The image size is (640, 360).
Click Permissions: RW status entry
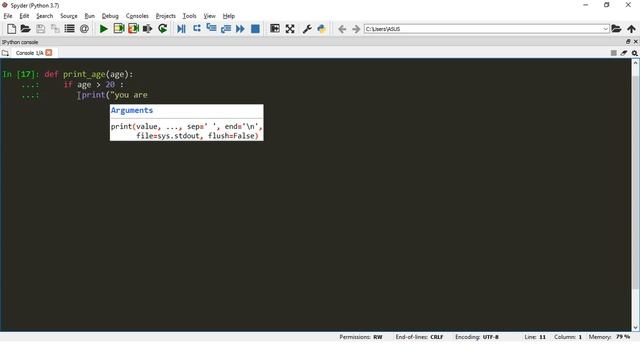click(361, 337)
